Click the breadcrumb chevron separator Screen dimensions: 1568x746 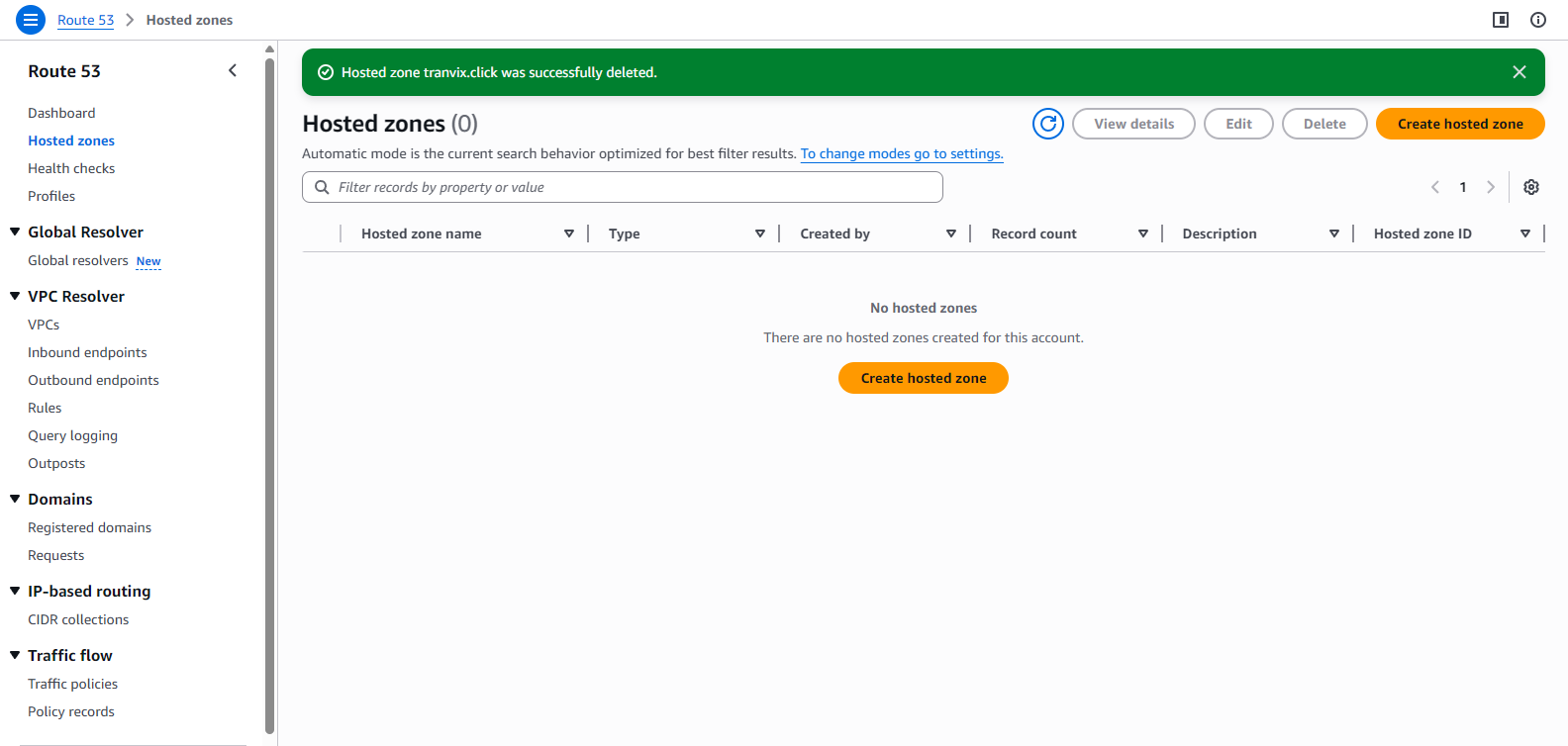click(x=130, y=20)
